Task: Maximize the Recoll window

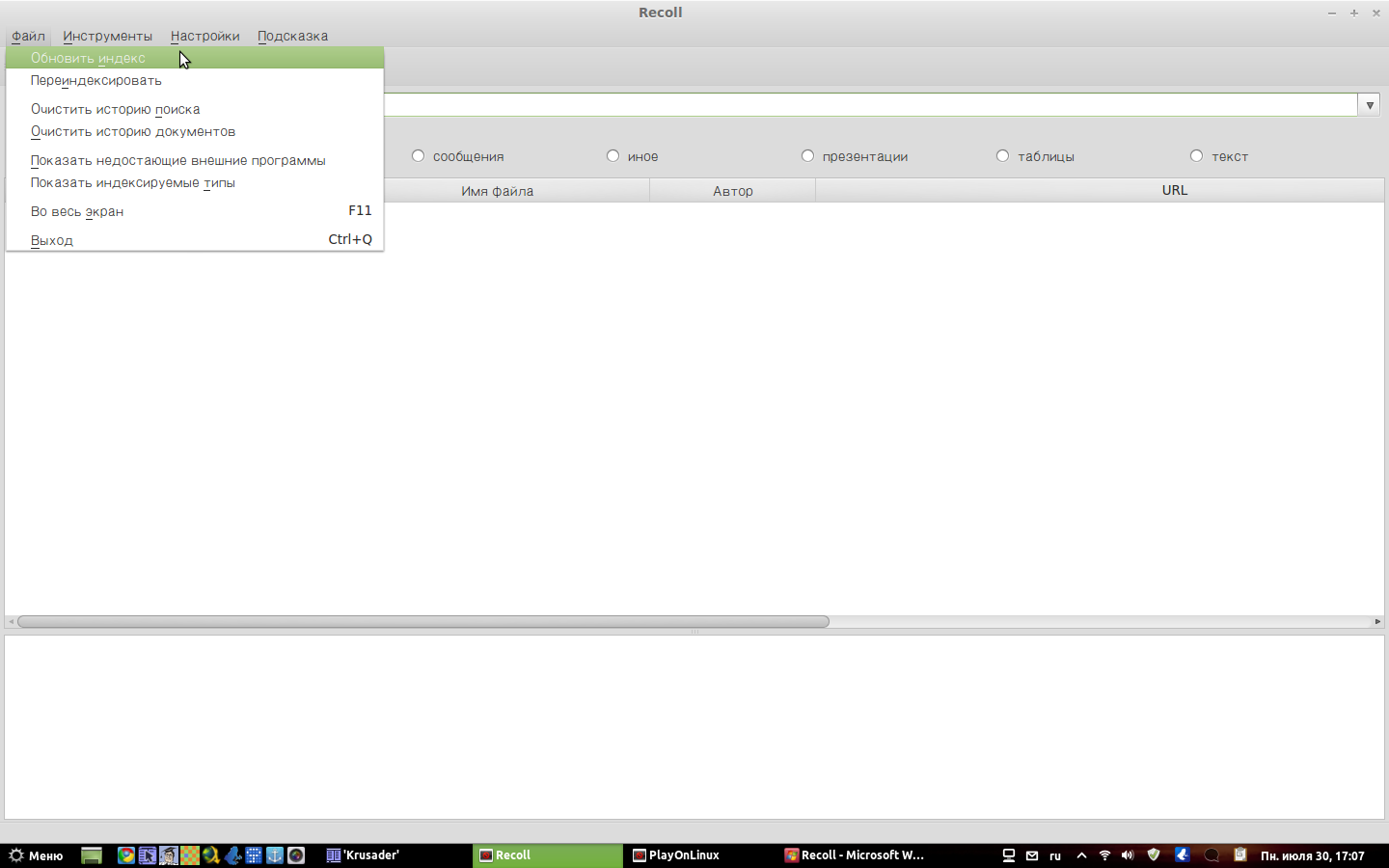Action: [1354, 13]
